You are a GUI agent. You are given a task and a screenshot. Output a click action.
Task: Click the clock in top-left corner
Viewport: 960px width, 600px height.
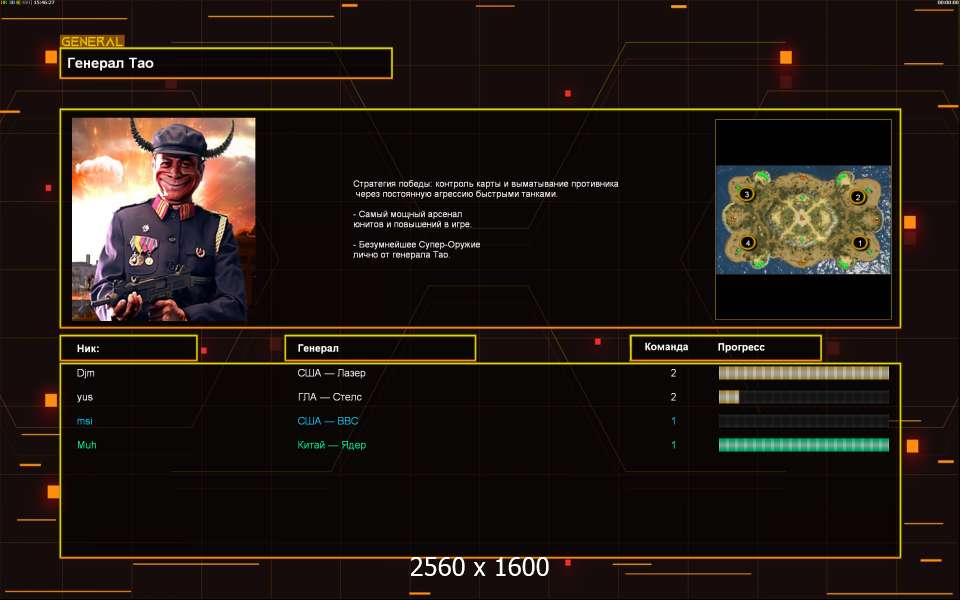coord(43,2)
